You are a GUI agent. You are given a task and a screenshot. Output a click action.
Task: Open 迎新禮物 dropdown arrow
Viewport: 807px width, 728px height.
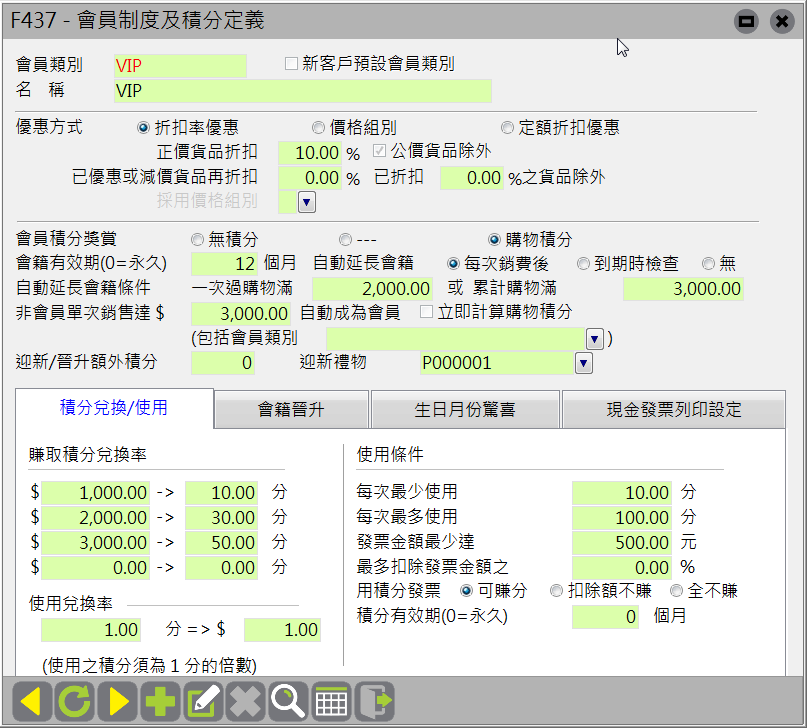click(x=584, y=364)
